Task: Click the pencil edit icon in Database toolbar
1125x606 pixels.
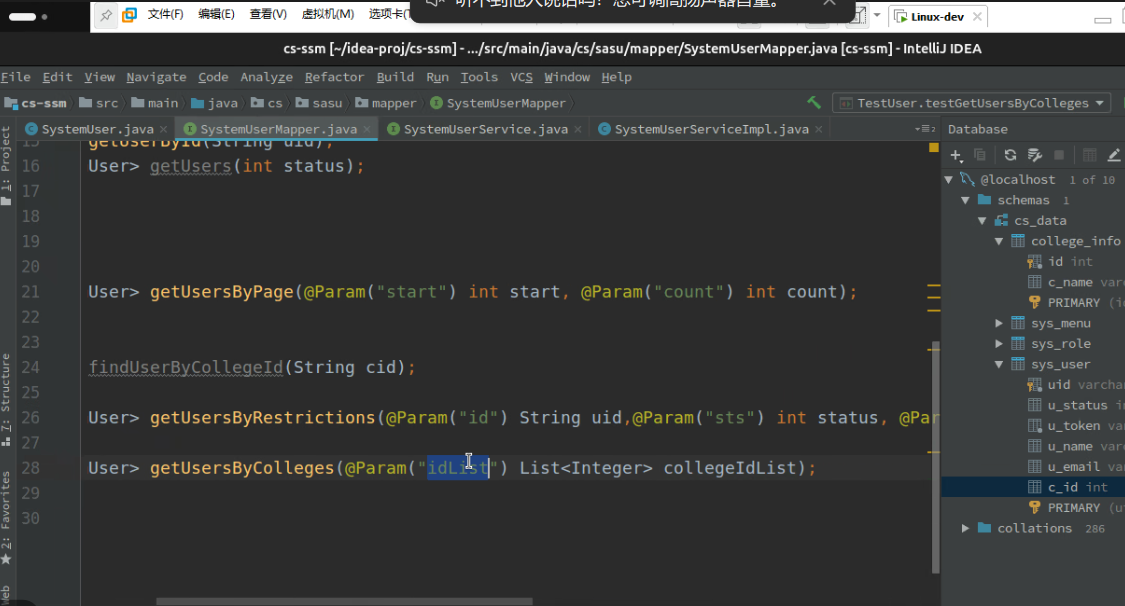Action: coord(1113,156)
